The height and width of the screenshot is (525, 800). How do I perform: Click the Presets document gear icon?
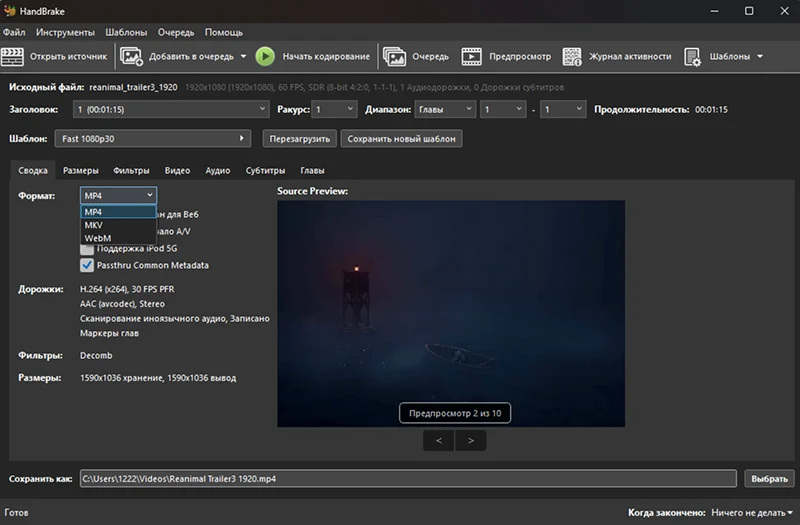click(x=692, y=57)
